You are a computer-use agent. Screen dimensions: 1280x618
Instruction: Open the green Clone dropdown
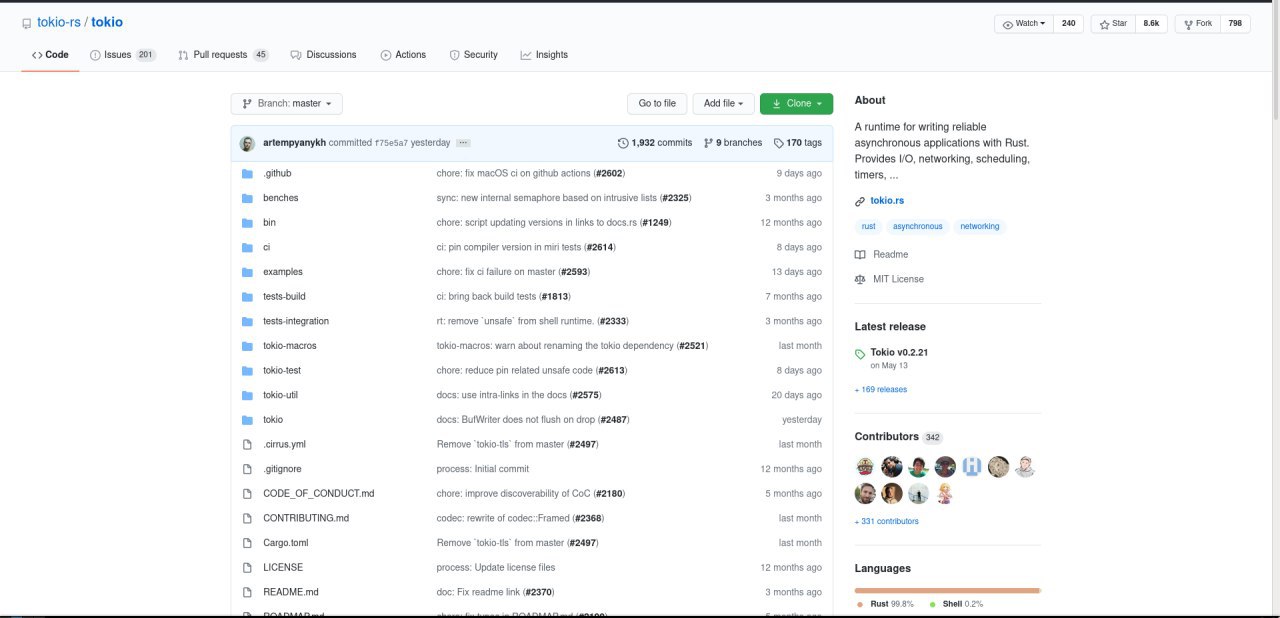796,103
